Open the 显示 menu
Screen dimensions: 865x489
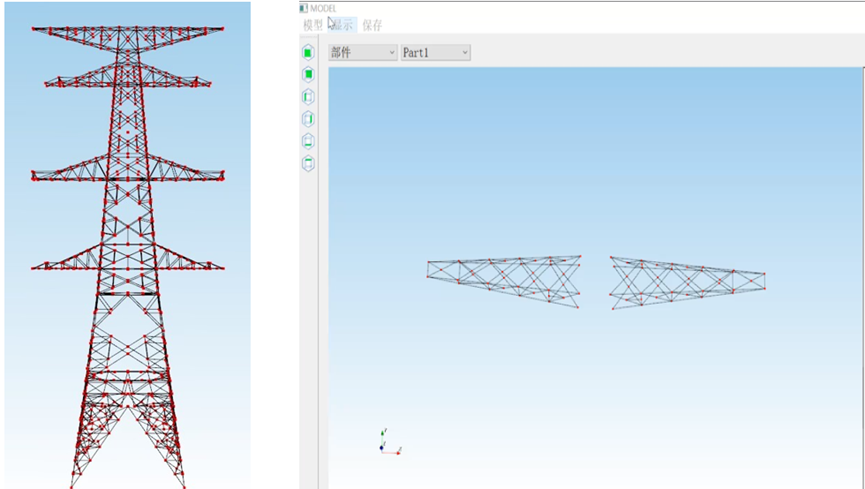pyautogui.click(x=342, y=25)
